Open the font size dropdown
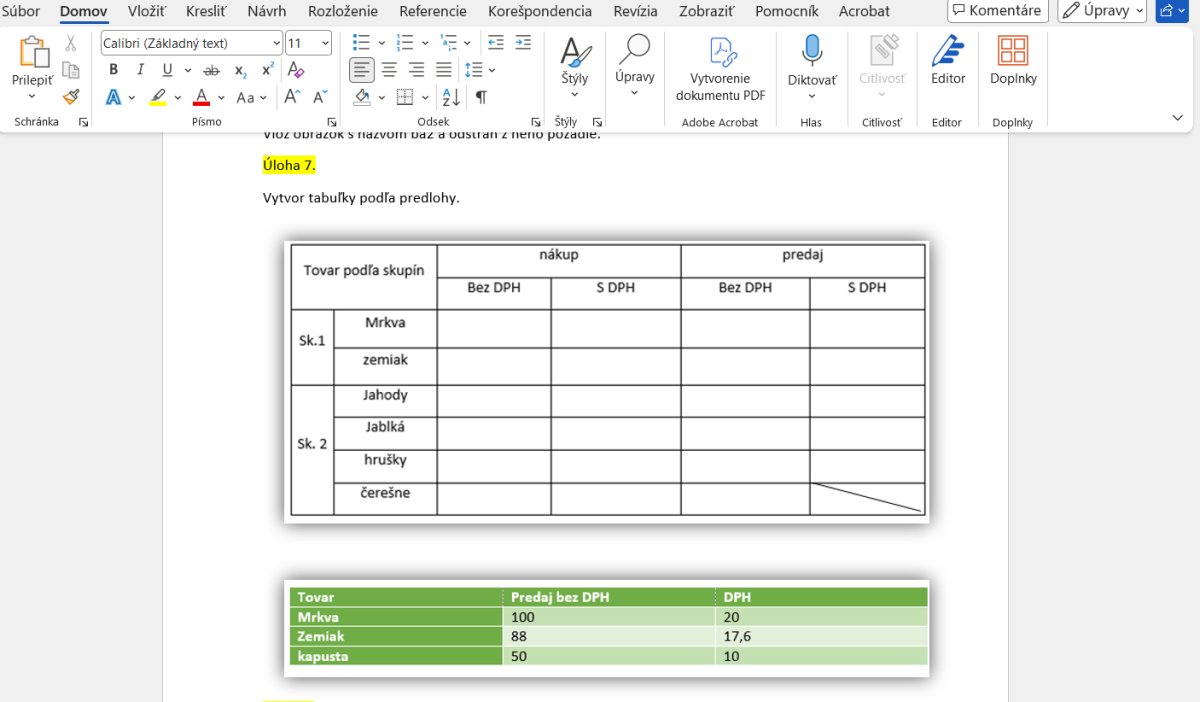The height and width of the screenshot is (702, 1200). pos(325,43)
